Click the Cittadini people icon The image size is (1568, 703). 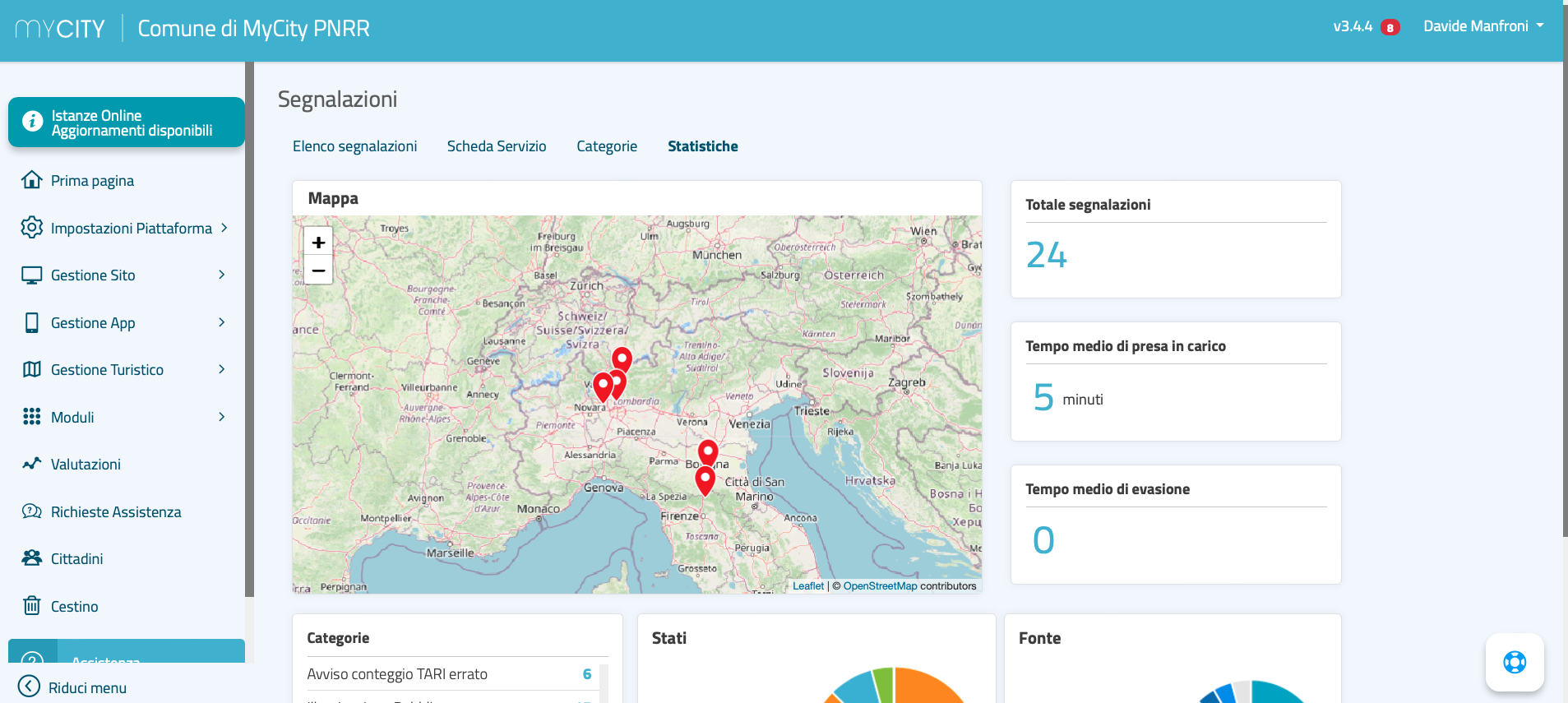[x=32, y=558]
